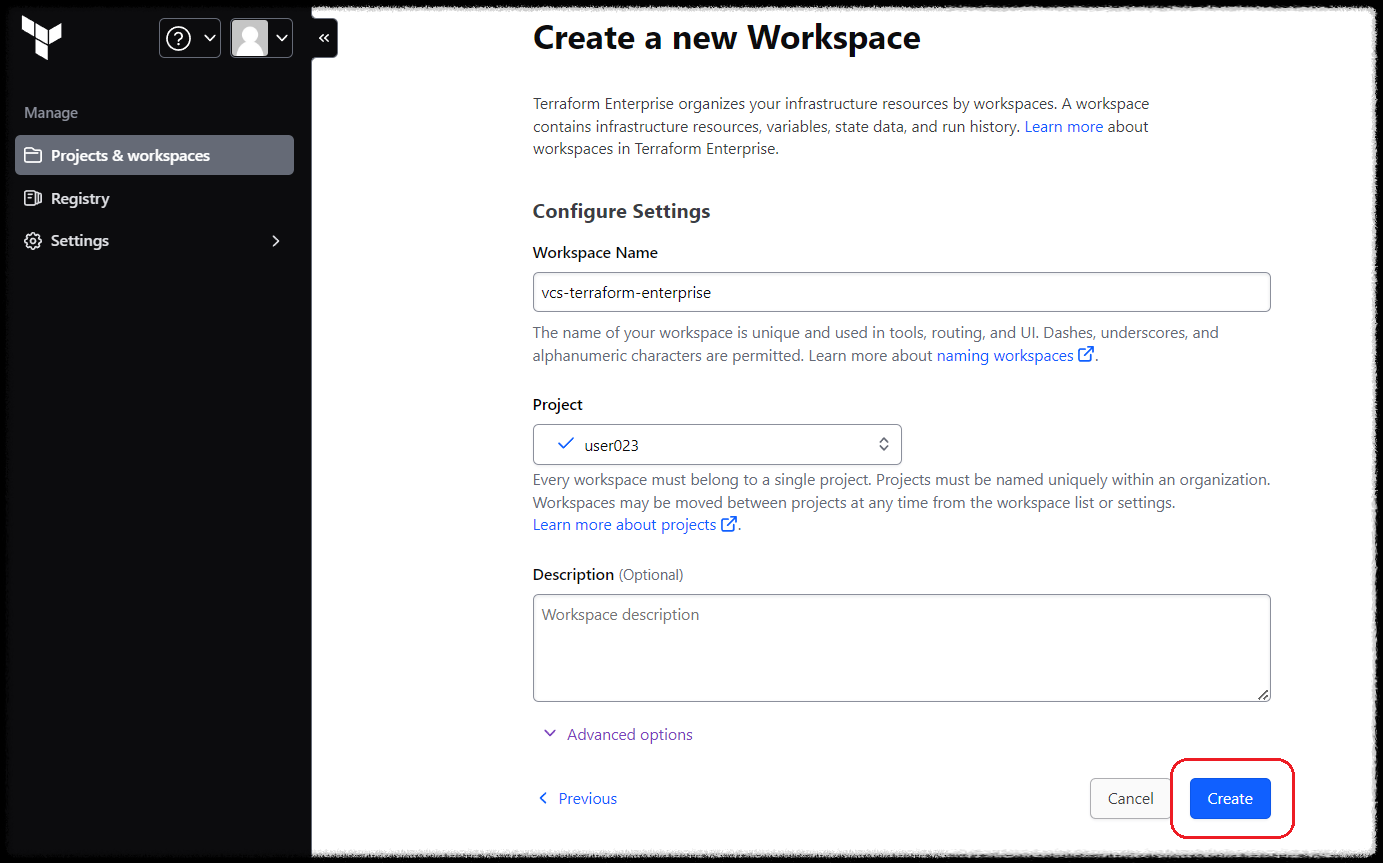Click the Terraform logo icon
The width and height of the screenshot is (1383, 863).
42,38
